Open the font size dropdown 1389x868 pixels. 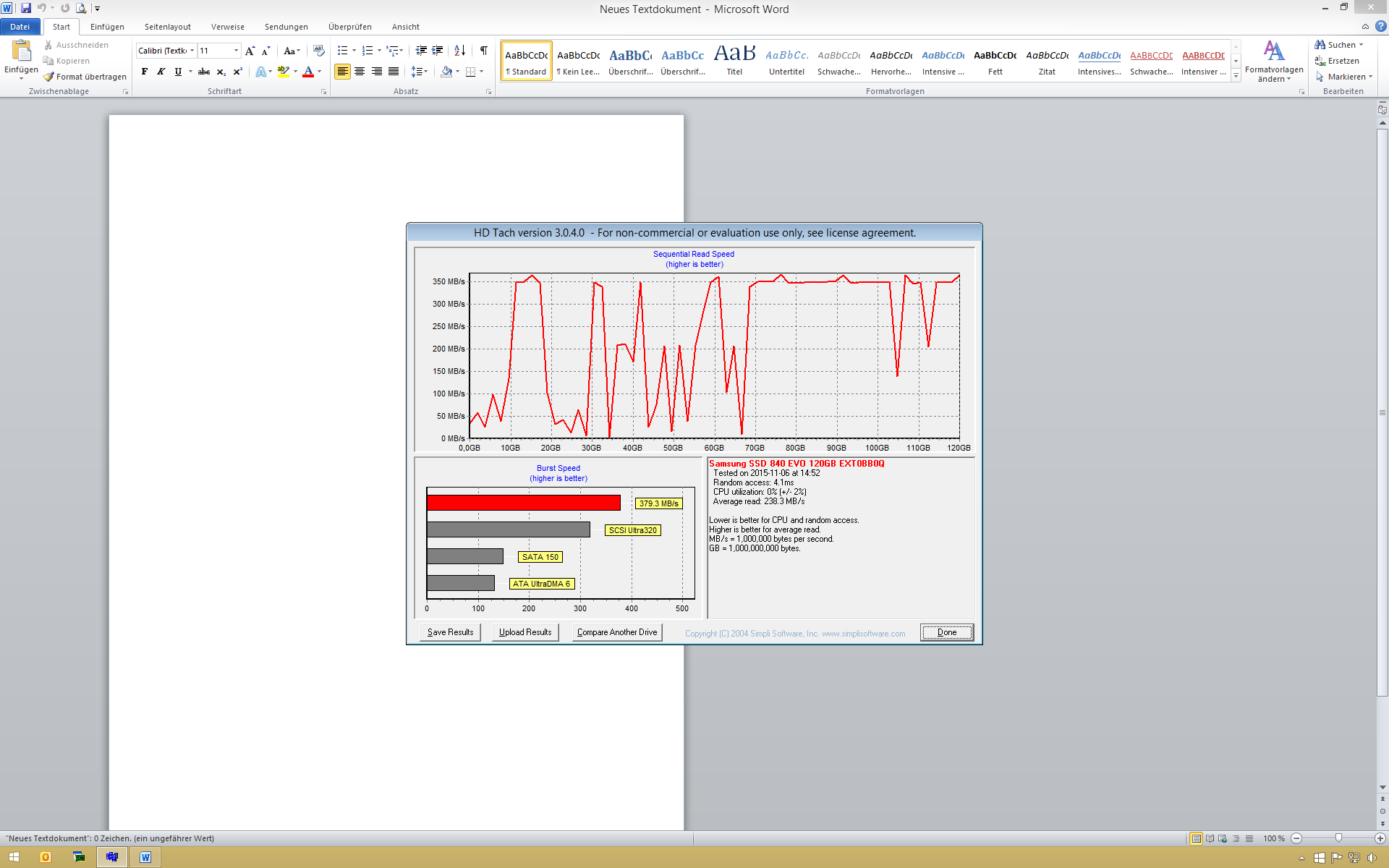[236, 51]
